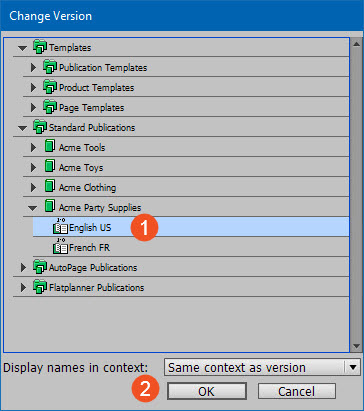The width and height of the screenshot is (364, 411).
Task: Click the French FR version icon
Action: (x=60, y=246)
